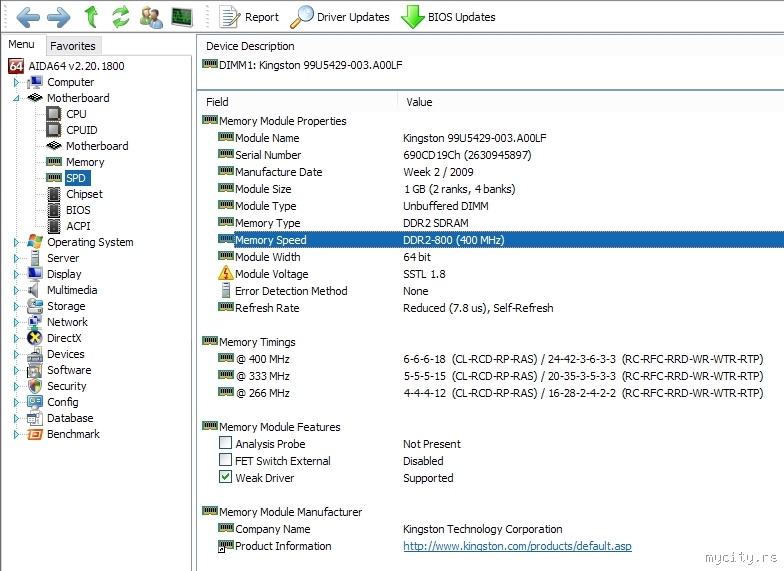The height and width of the screenshot is (571, 784).
Task: Switch to the Favorites tab
Action: [x=73, y=46]
